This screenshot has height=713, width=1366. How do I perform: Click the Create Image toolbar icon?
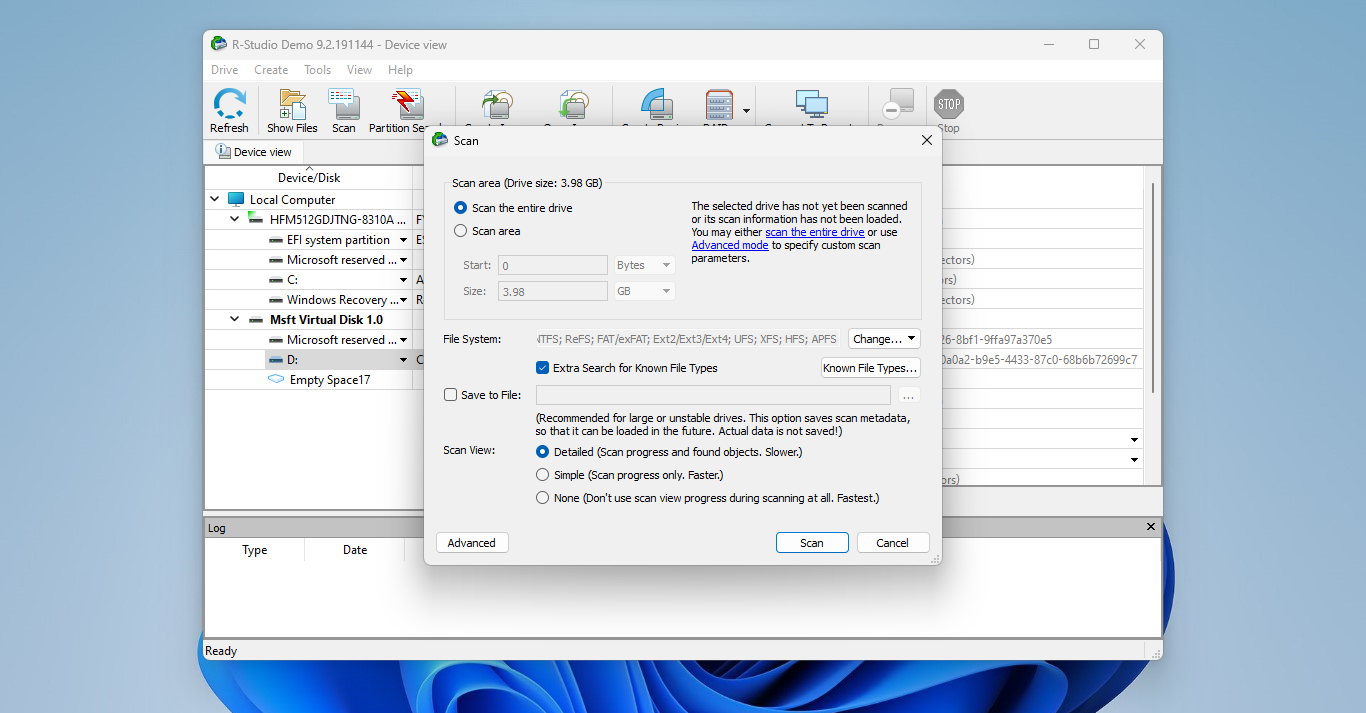[497, 106]
